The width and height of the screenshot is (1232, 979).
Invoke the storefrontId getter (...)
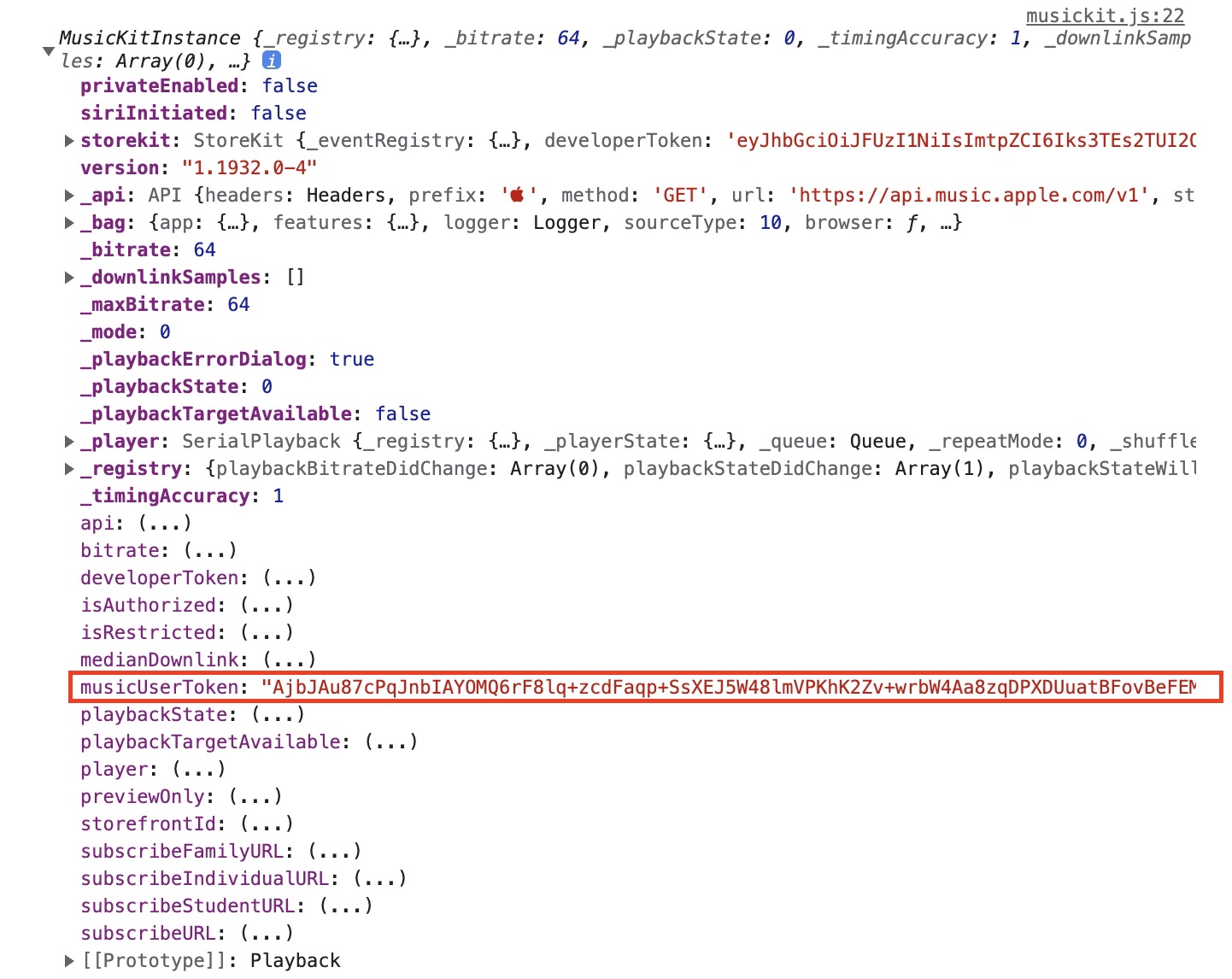(267, 824)
